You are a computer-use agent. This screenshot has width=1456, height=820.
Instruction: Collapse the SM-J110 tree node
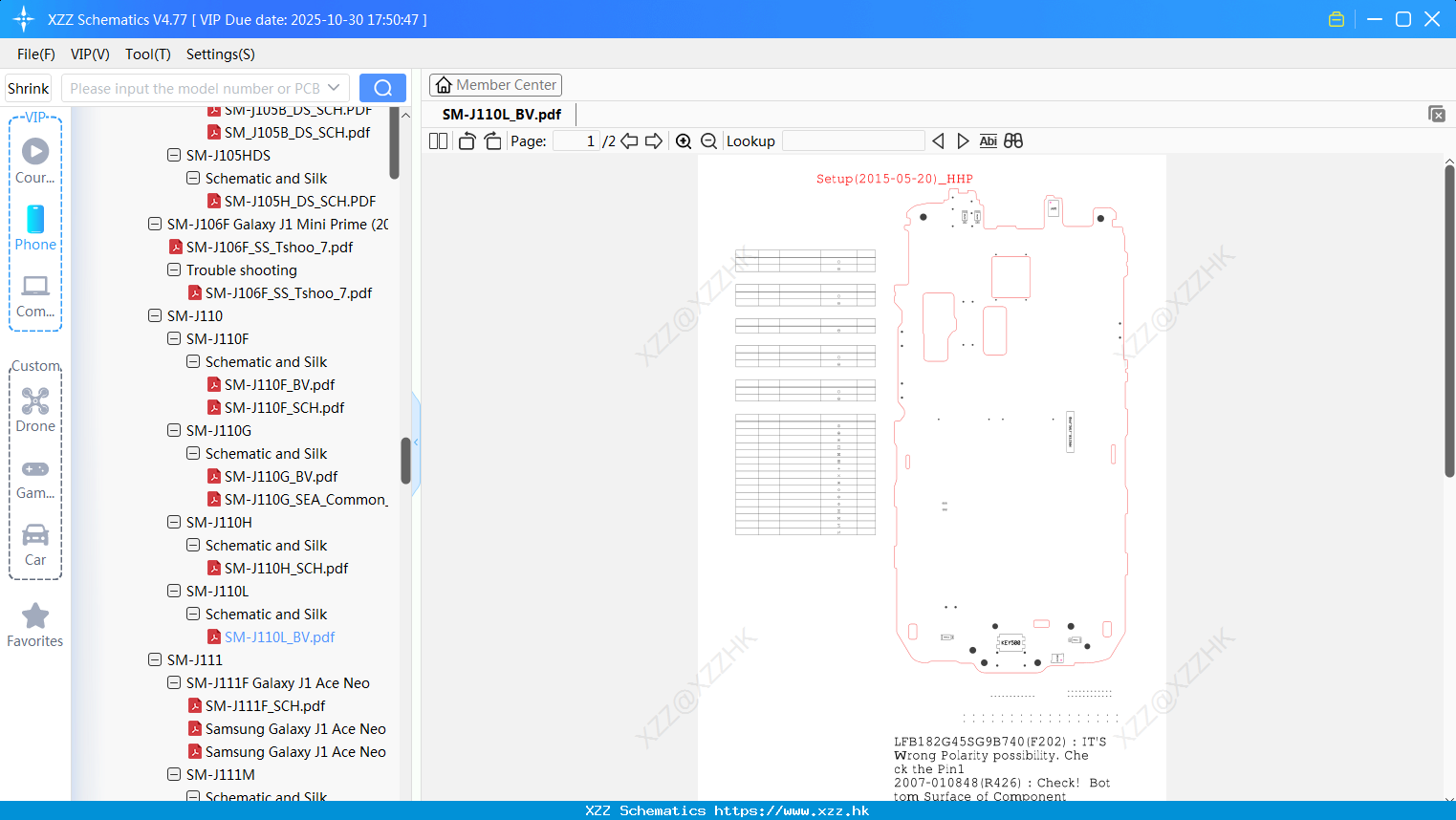coord(155,315)
